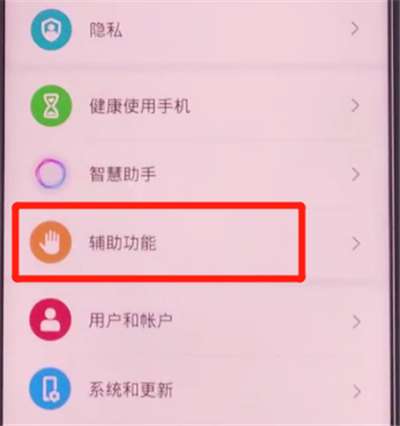Tap the orange hand 辅助功能 icon
400x426 pixels.
pyautogui.click(x=51, y=242)
